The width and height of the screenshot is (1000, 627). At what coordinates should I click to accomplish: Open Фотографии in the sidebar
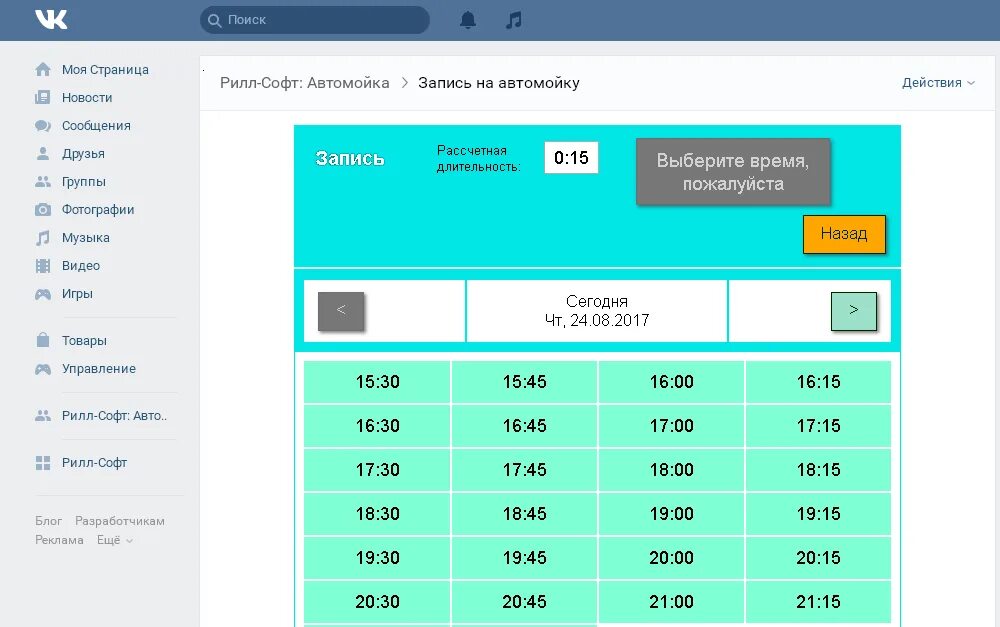pyautogui.click(x=98, y=210)
